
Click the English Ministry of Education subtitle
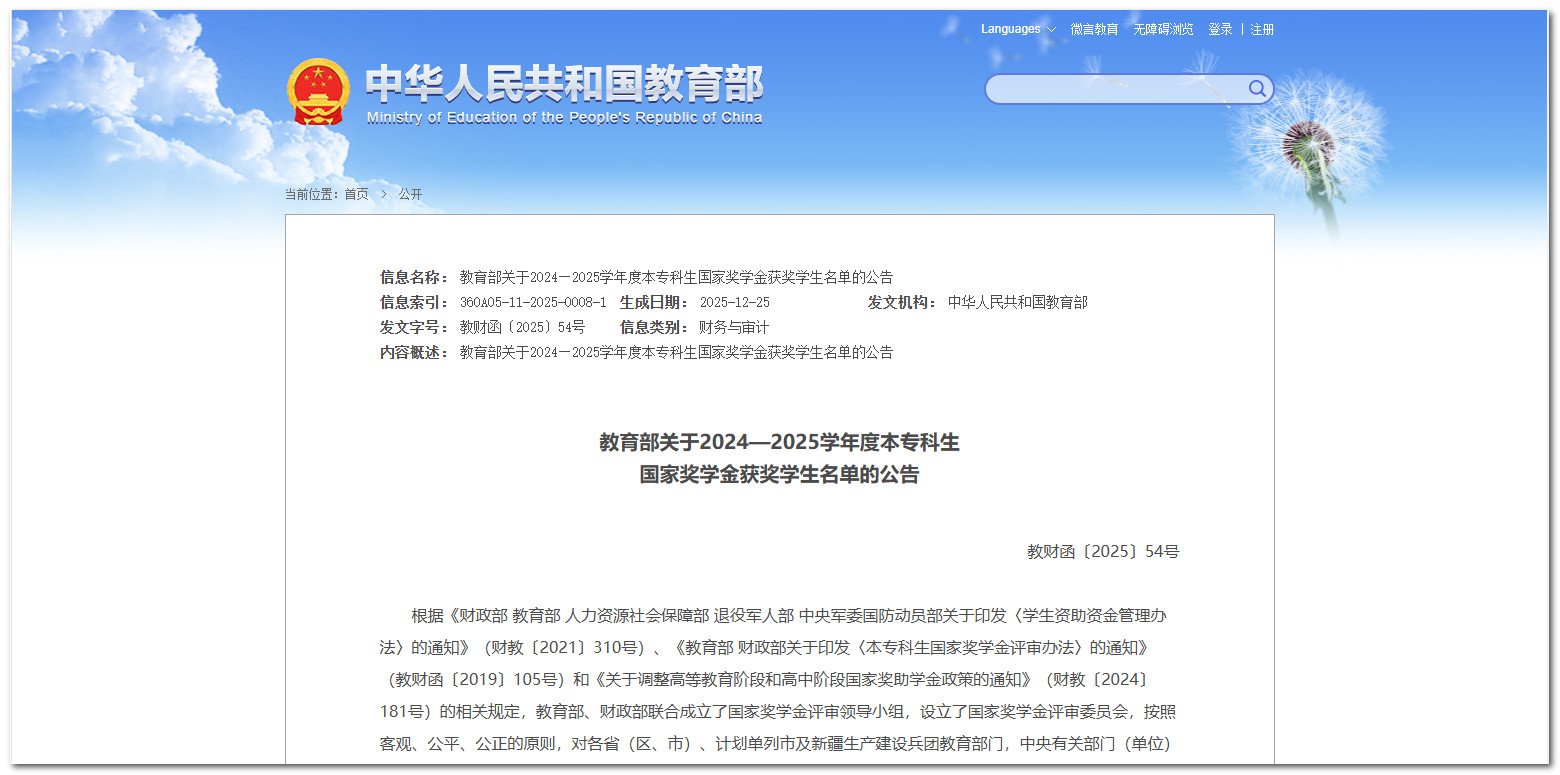click(x=564, y=118)
